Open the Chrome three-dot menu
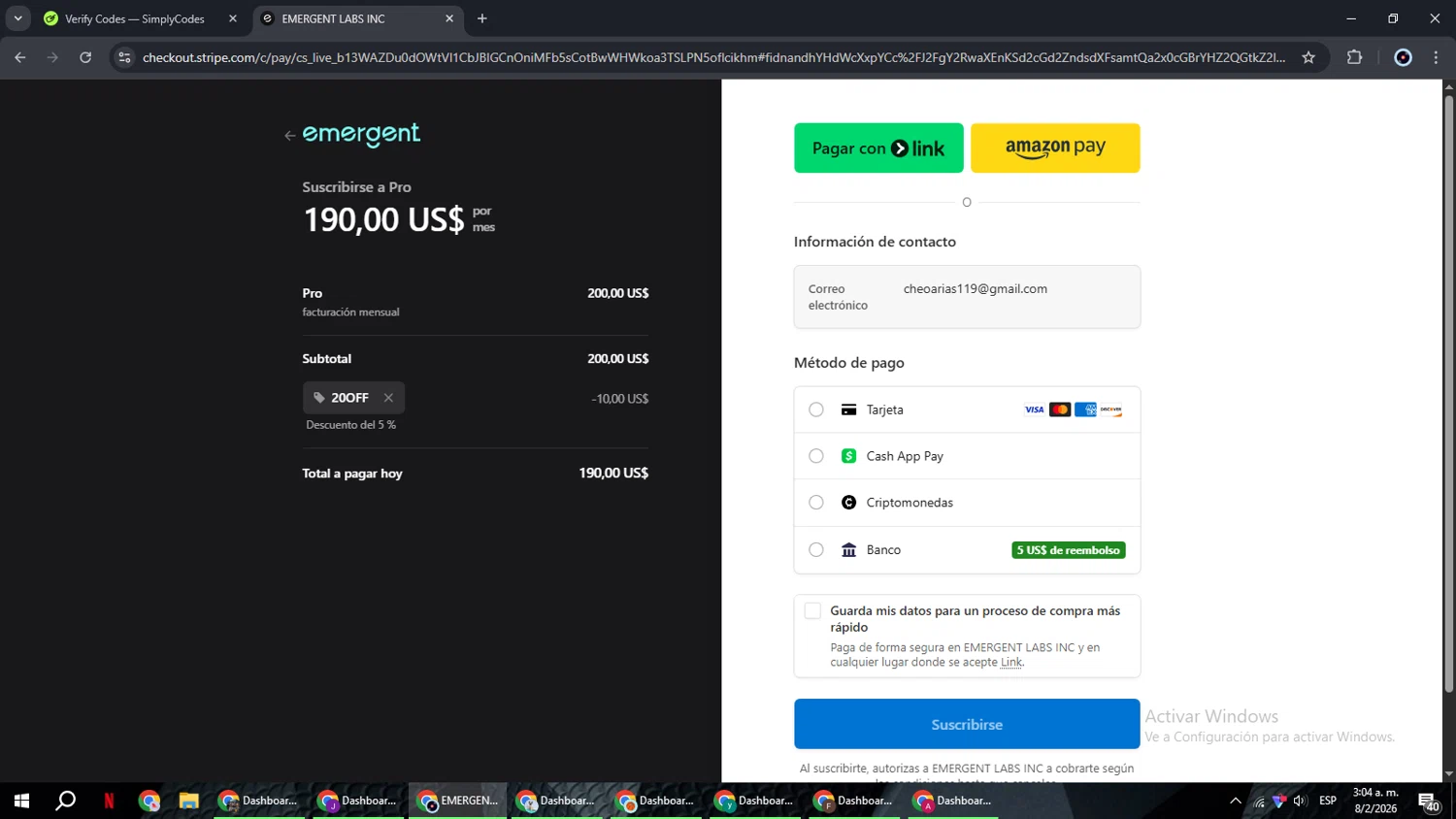Screen dimensions: 1456x819 click(x=1436, y=57)
